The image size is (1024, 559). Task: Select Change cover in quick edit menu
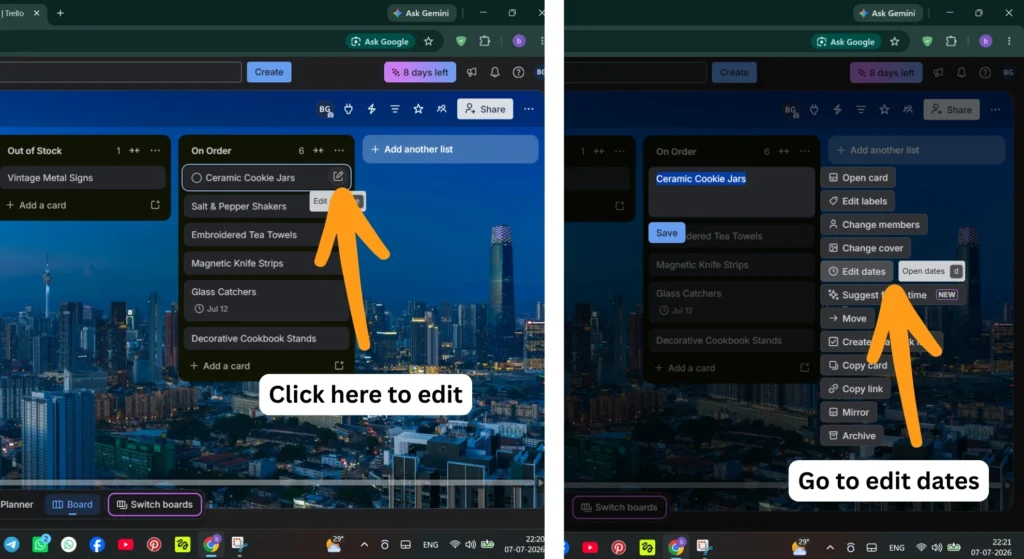click(x=866, y=248)
